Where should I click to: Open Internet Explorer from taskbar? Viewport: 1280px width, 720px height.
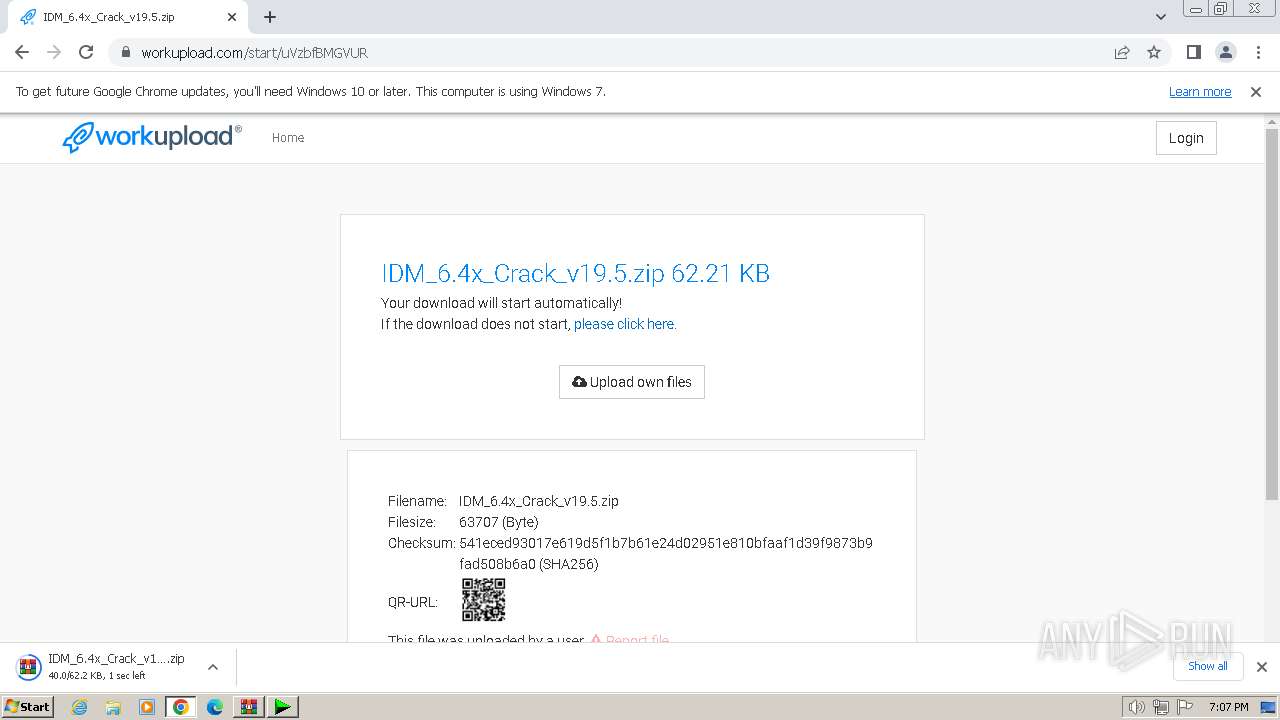79,707
